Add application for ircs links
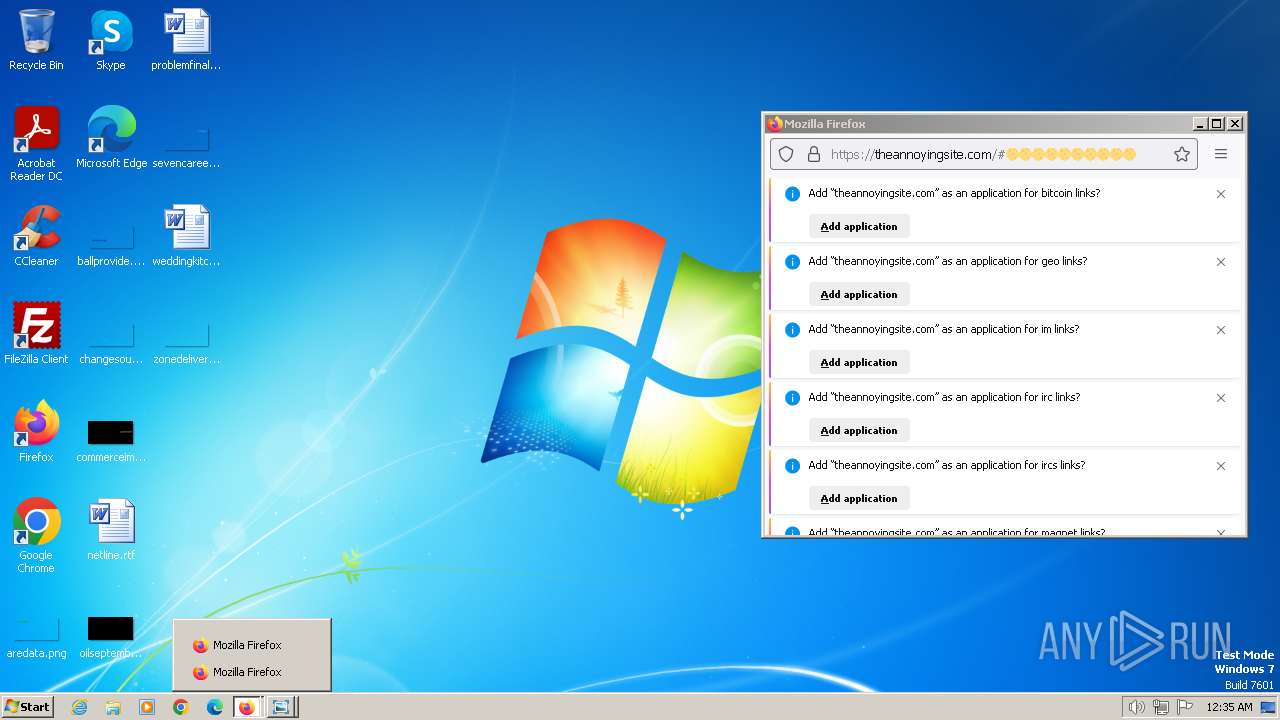Image resolution: width=1280 pixels, height=720 pixels. click(x=859, y=498)
